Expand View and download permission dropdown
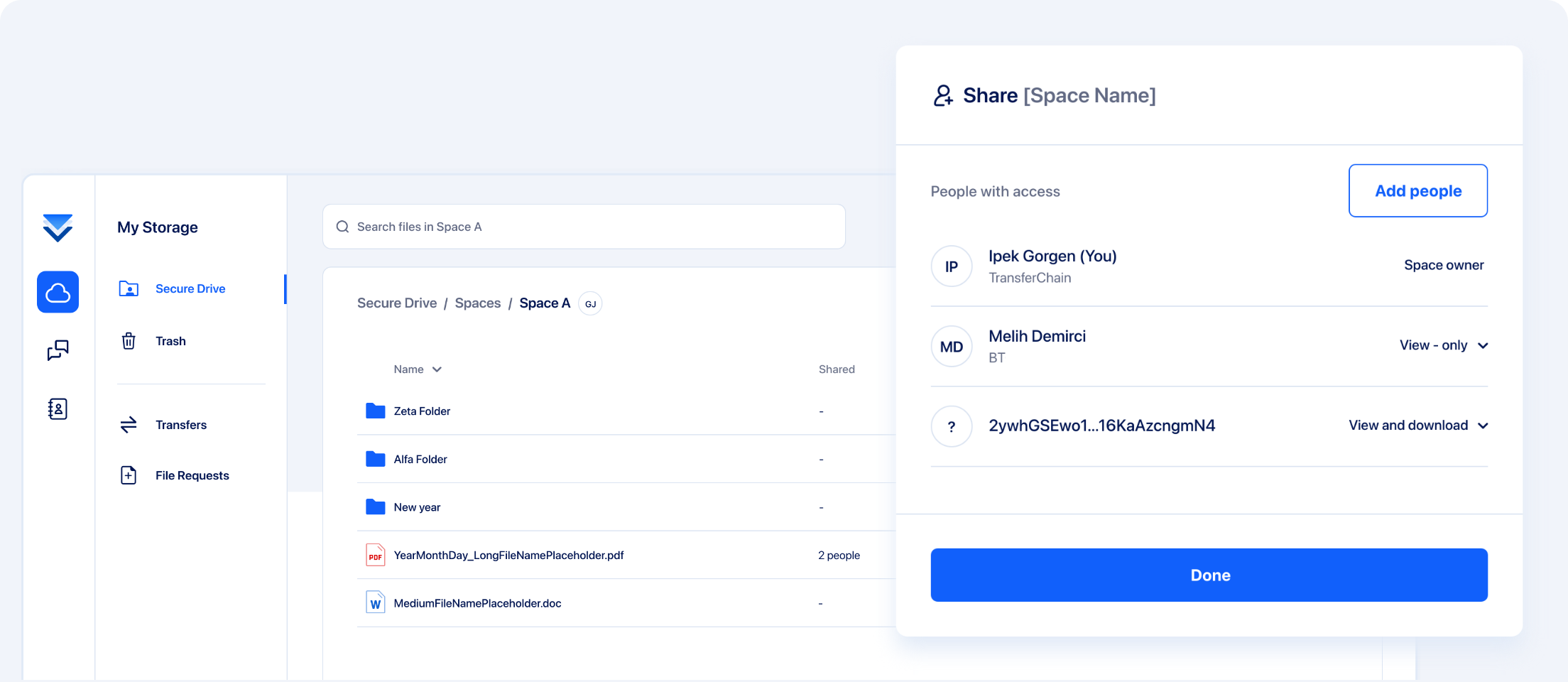Image resolution: width=1568 pixels, height=682 pixels. [x=1417, y=426]
